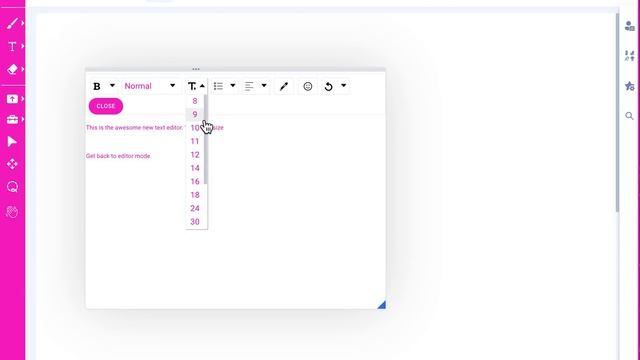Click text 'This is the awesome new text editor.'
Viewport: 640px width, 360px height.
coord(134,127)
